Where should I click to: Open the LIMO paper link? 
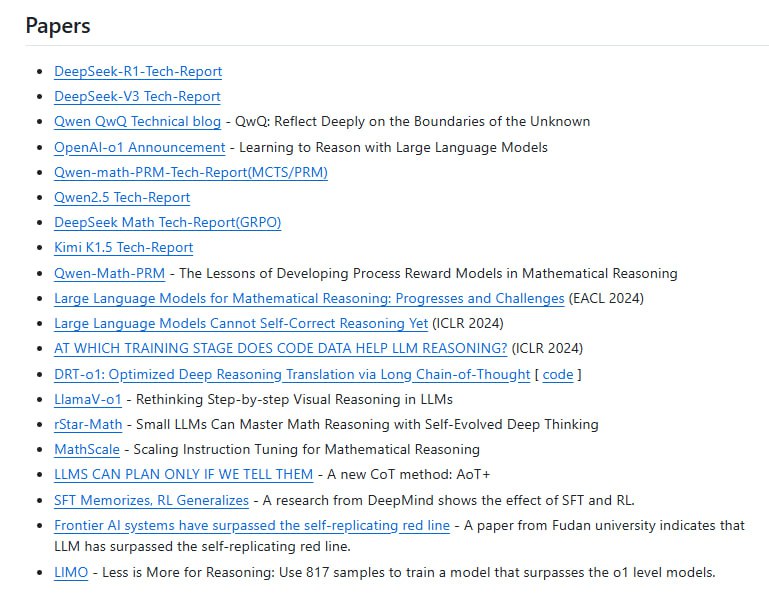(x=71, y=573)
